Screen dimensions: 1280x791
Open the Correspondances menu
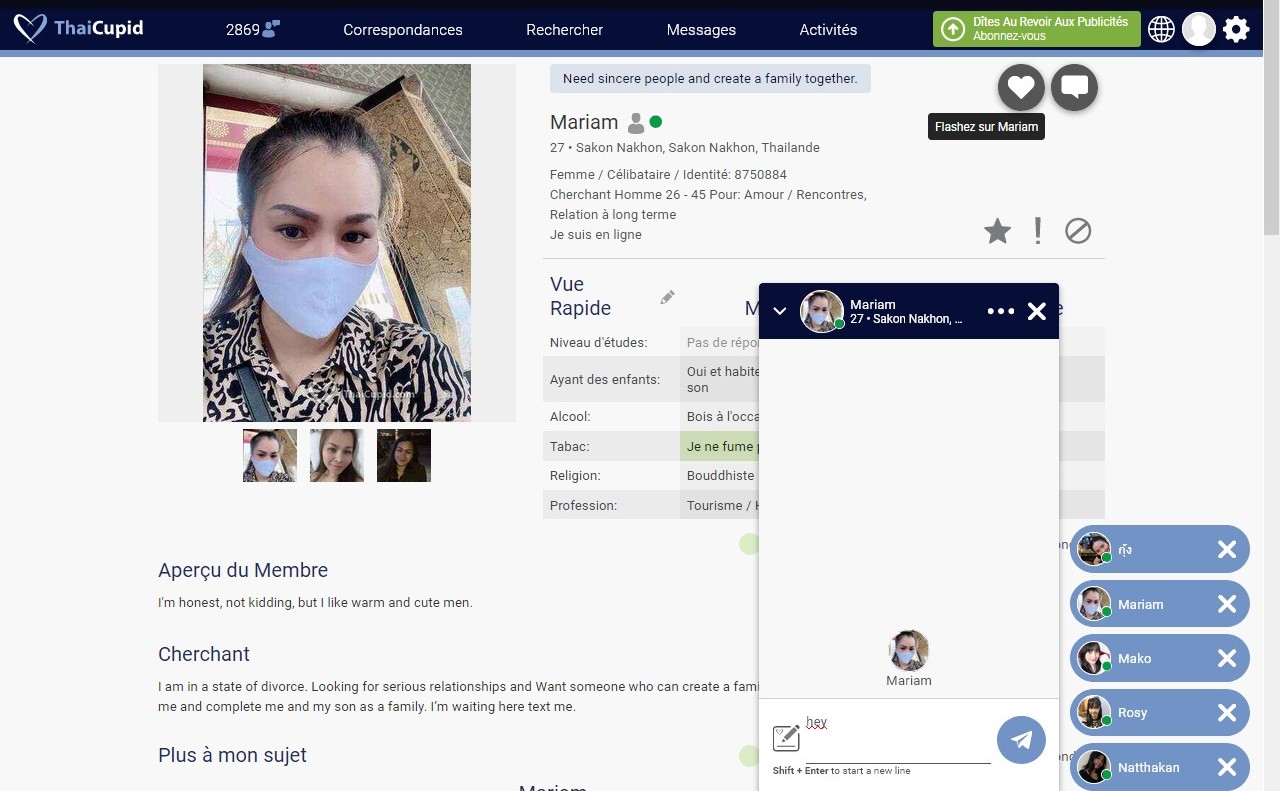coord(403,30)
